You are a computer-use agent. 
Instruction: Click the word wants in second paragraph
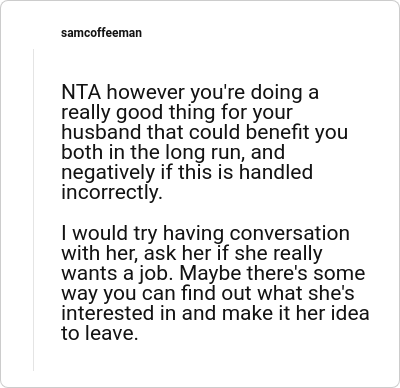pyautogui.click(x=90, y=274)
